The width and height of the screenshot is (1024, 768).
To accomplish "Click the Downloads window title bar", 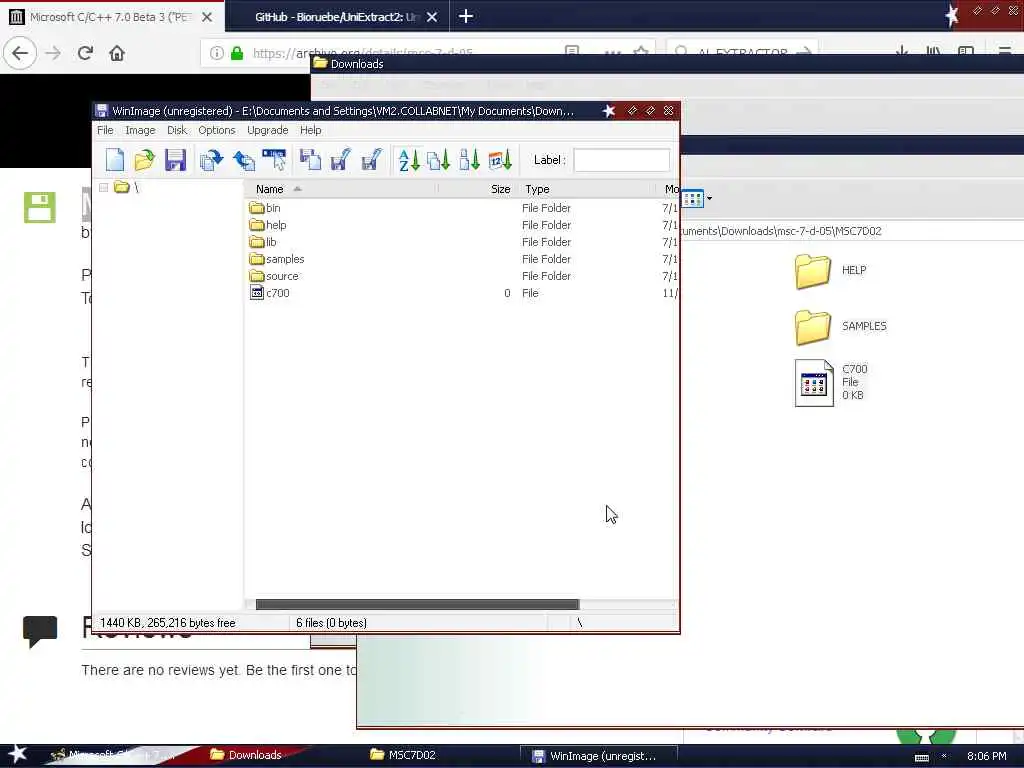I will click(x=667, y=63).
